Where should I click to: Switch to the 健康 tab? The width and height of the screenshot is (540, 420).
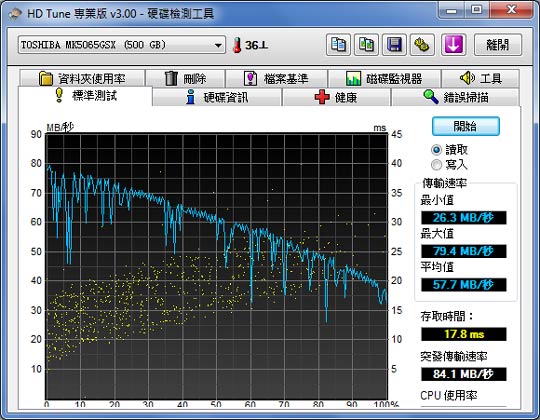336,97
